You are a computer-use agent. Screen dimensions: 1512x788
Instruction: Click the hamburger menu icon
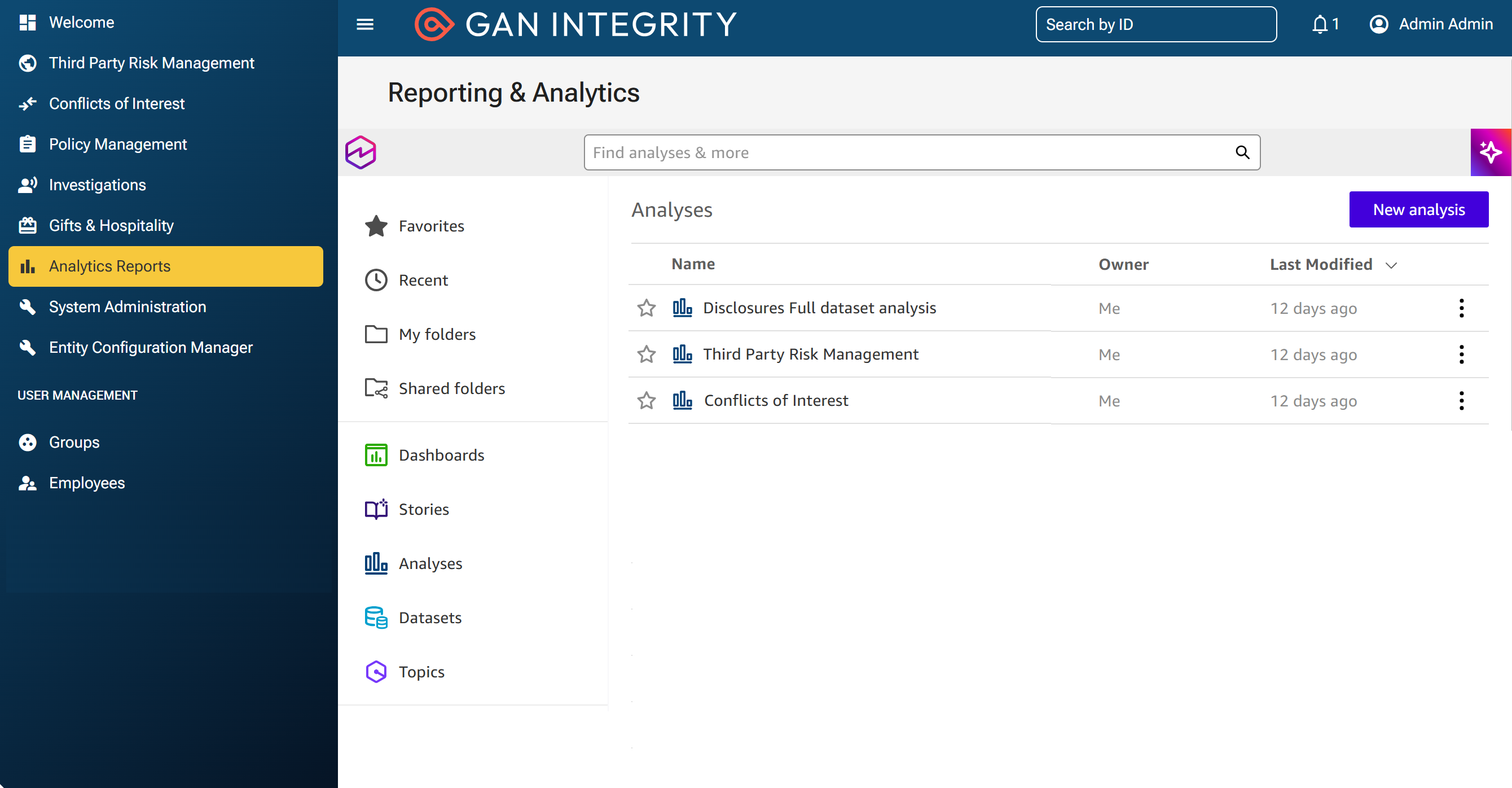tap(365, 24)
